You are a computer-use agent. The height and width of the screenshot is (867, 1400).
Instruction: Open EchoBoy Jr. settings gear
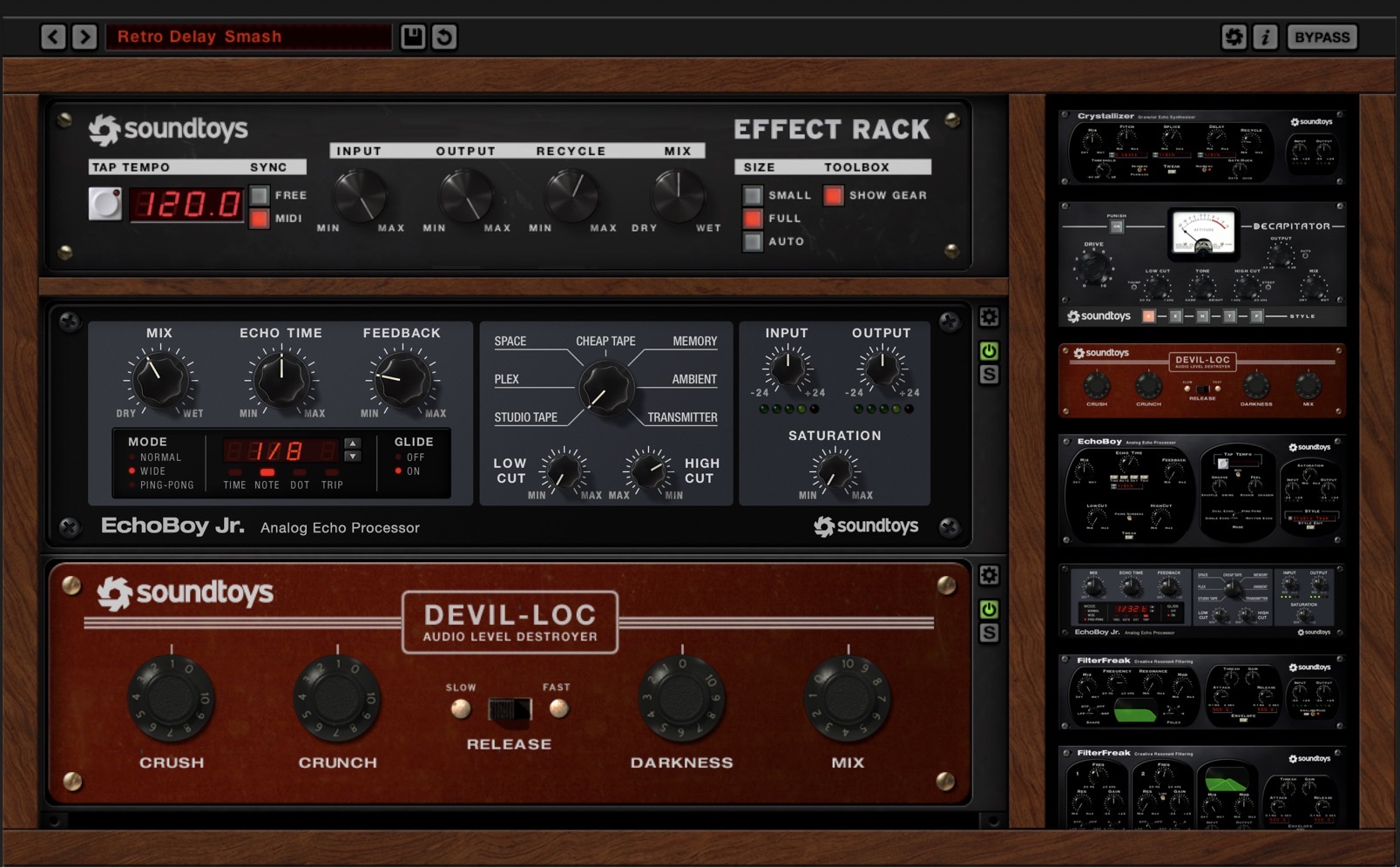click(x=989, y=318)
